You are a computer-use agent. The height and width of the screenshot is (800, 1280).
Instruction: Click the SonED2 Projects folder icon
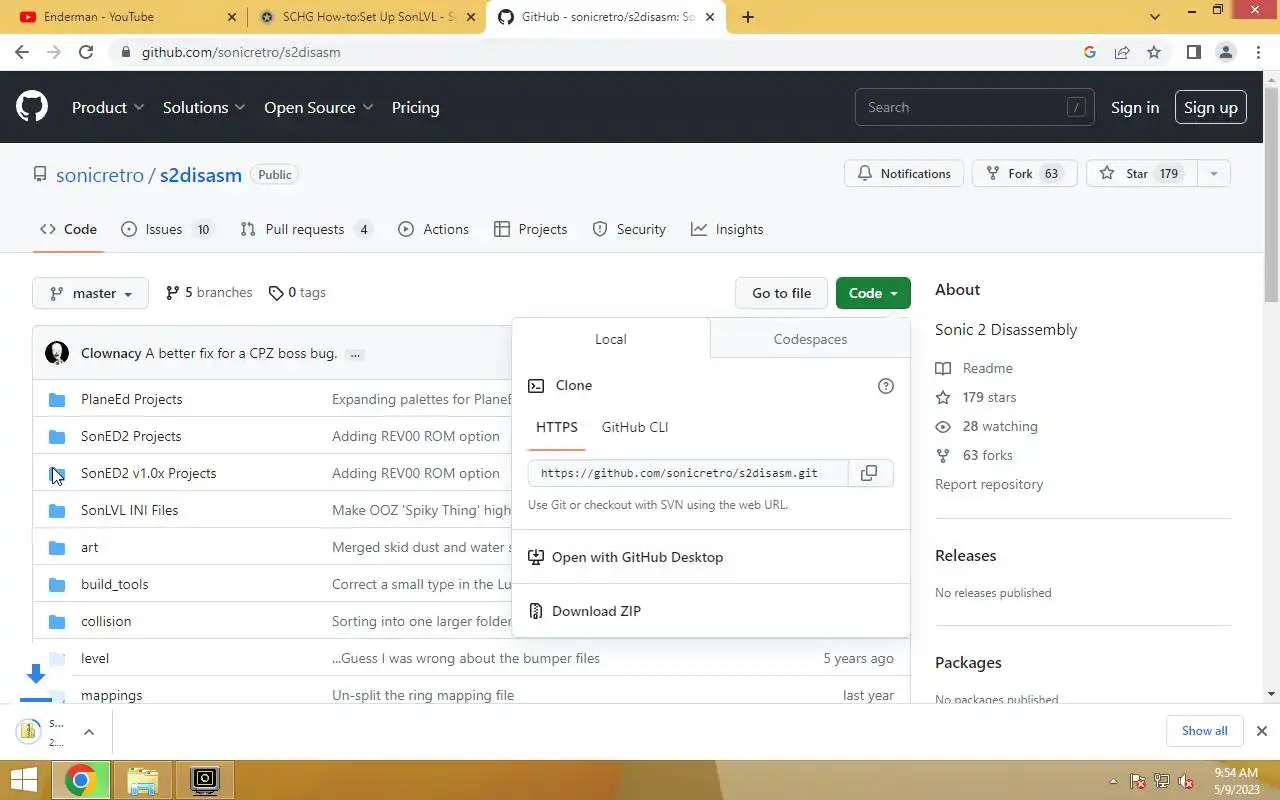tap(57, 437)
